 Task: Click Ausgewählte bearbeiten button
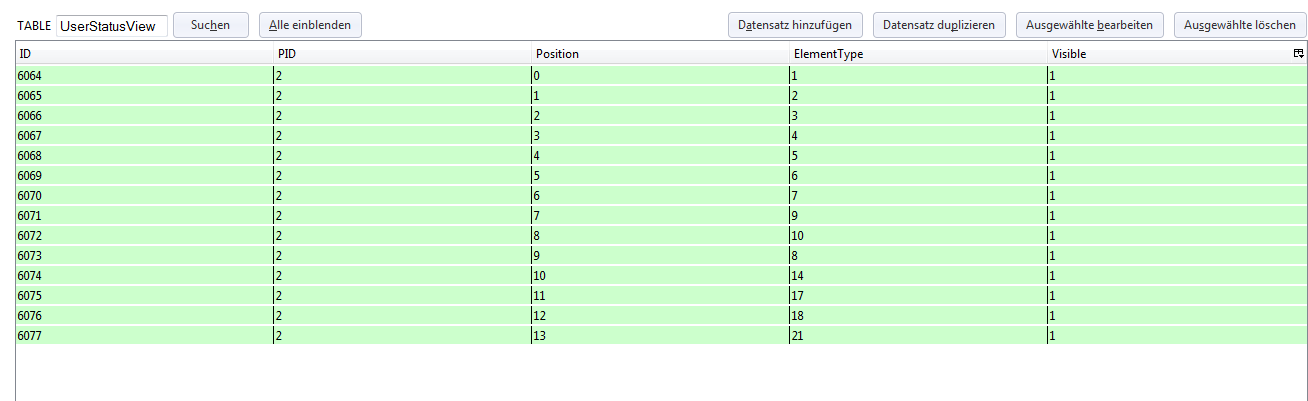click(x=1090, y=25)
